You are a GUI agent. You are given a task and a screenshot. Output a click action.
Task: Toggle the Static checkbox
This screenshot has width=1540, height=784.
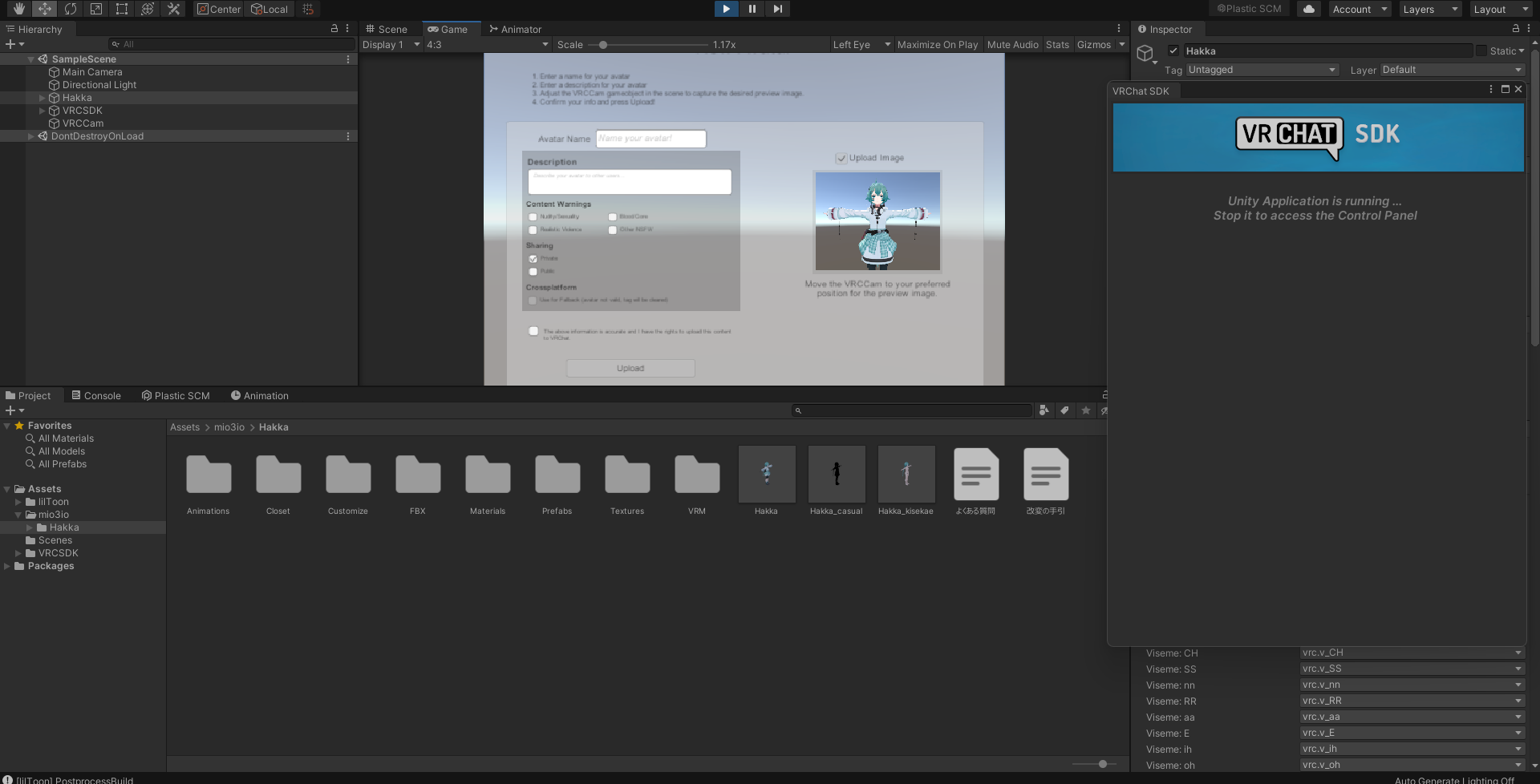tap(1481, 51)
